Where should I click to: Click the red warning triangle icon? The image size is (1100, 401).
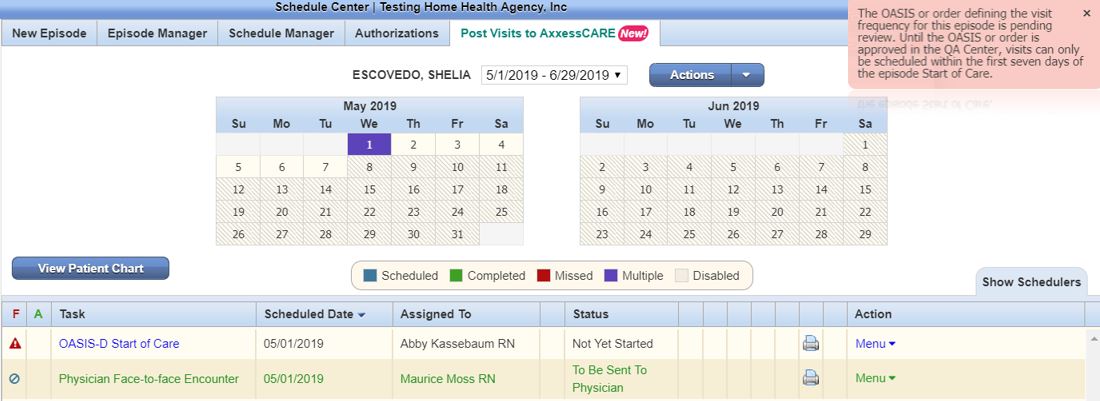point(15,344)
